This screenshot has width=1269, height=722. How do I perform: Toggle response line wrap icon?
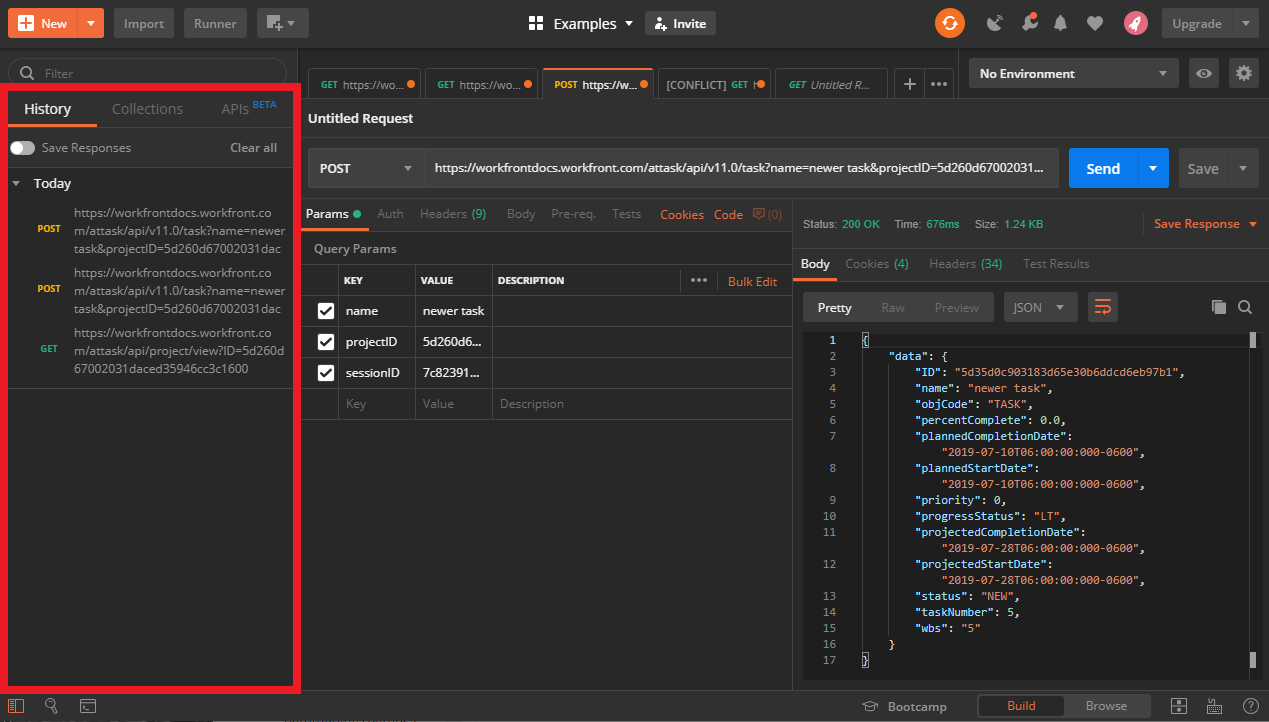click(1103, 307)
